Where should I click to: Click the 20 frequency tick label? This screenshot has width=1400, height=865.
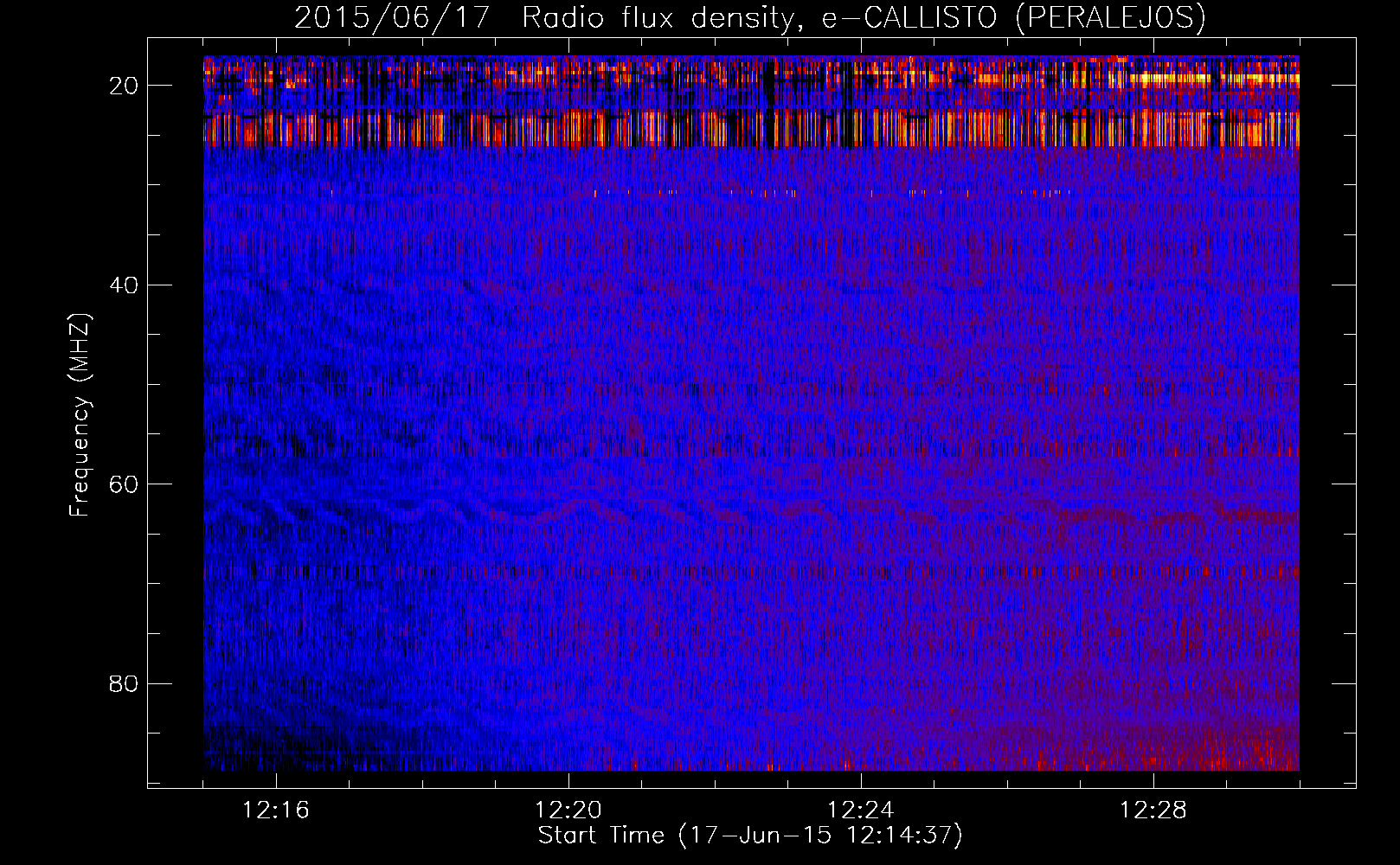tap(124, 86)
